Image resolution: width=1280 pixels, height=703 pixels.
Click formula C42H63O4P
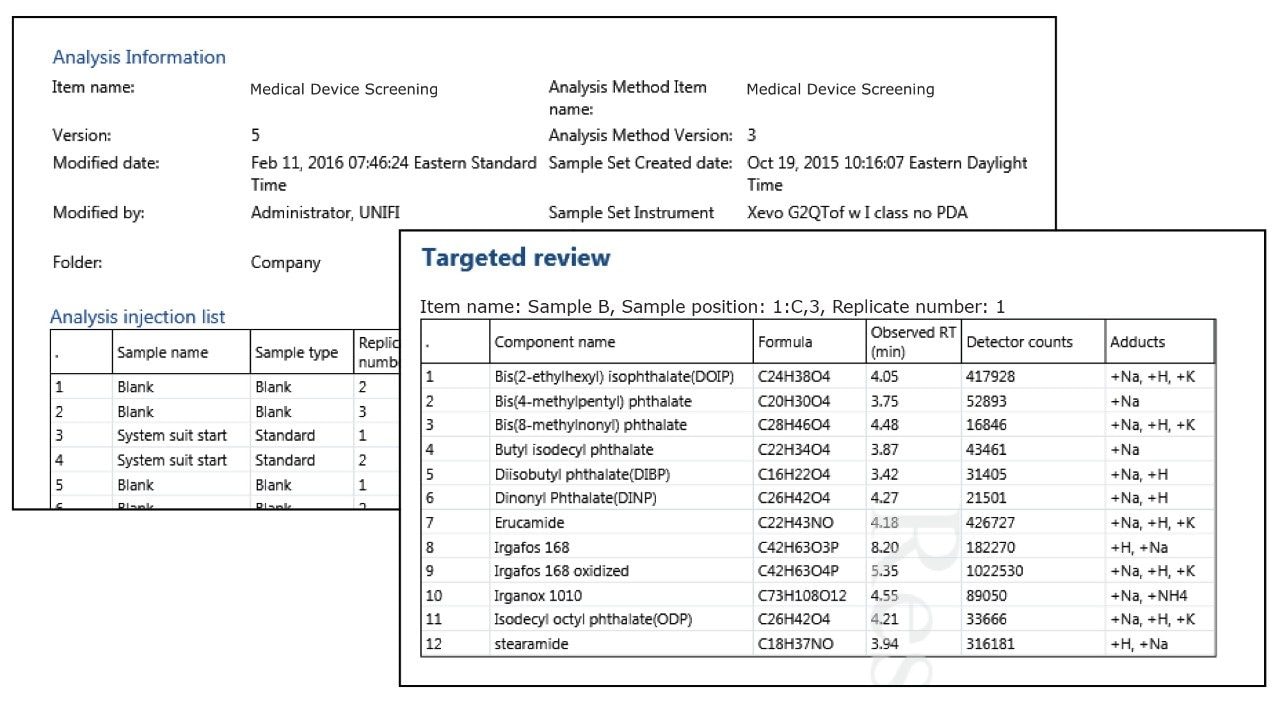pyautogui.click(x=798, y=571)
